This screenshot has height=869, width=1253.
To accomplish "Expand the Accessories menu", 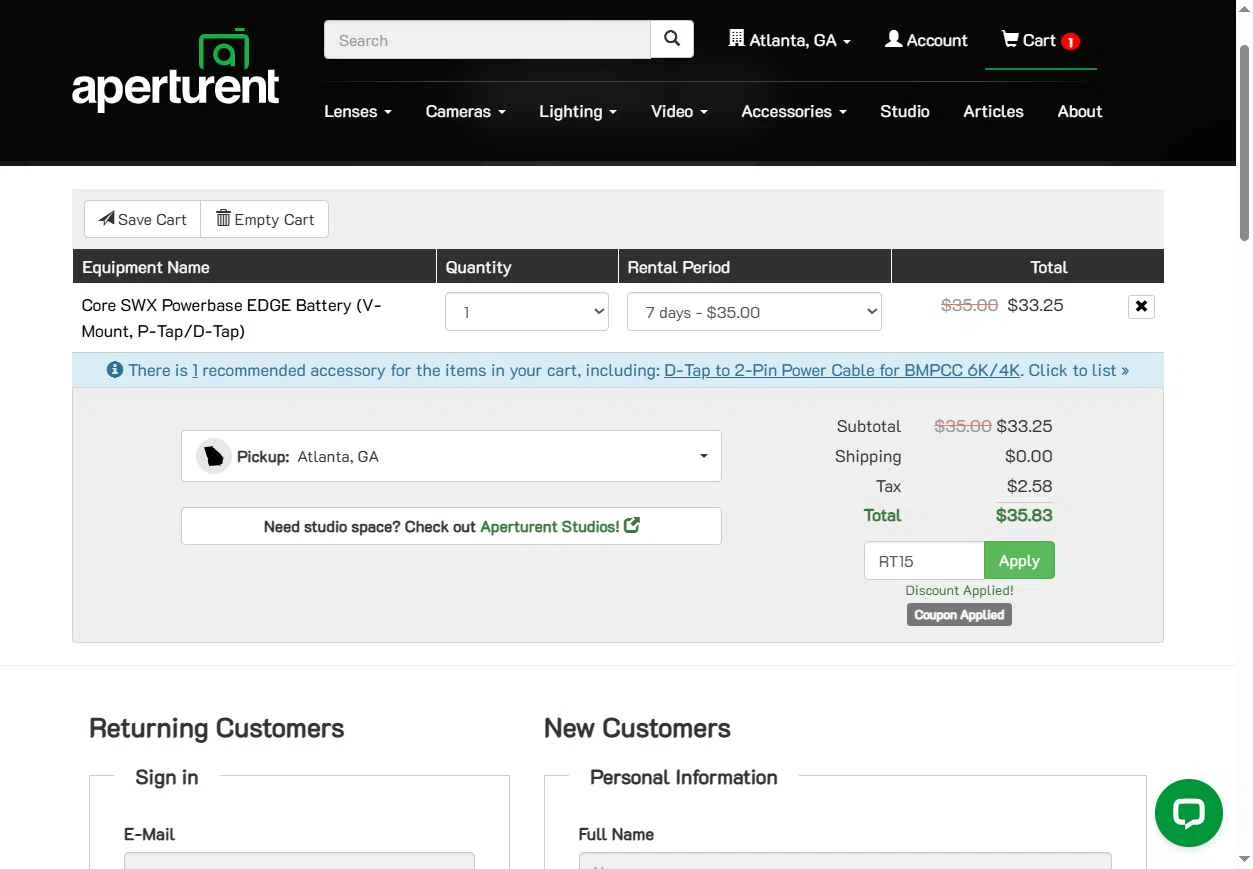I will pyautogui.click(x=794, y=111).
